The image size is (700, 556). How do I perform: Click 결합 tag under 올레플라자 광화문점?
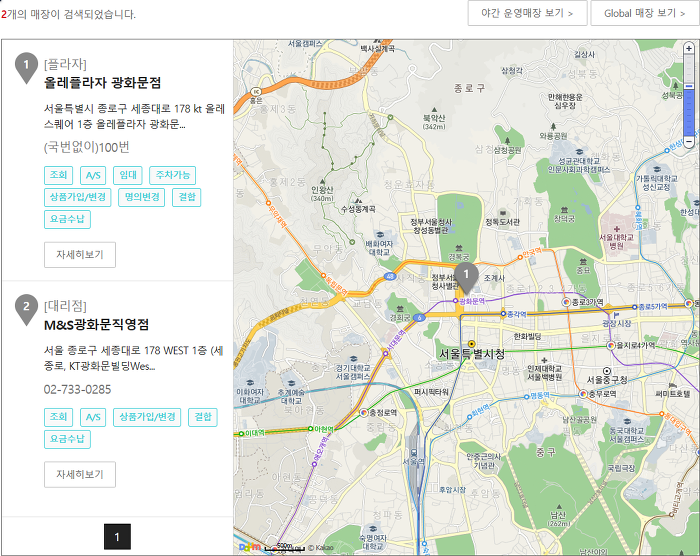coord(187,197)
